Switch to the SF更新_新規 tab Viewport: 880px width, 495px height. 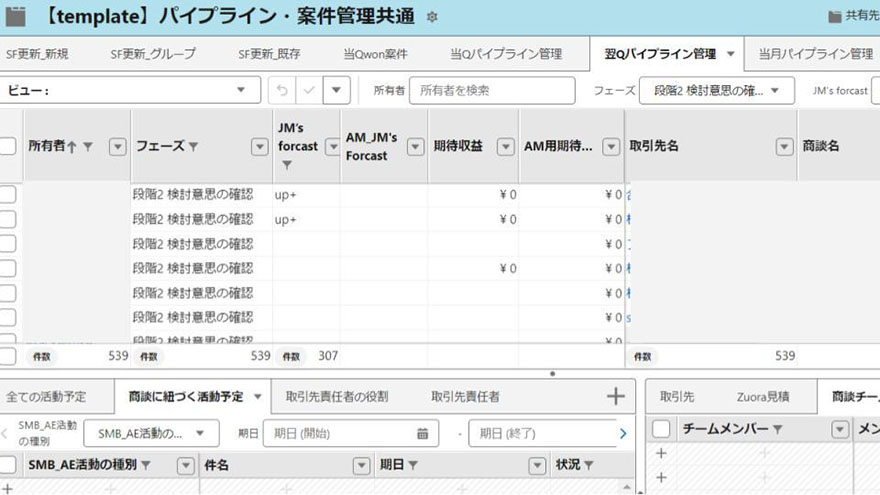click(37, 54)
